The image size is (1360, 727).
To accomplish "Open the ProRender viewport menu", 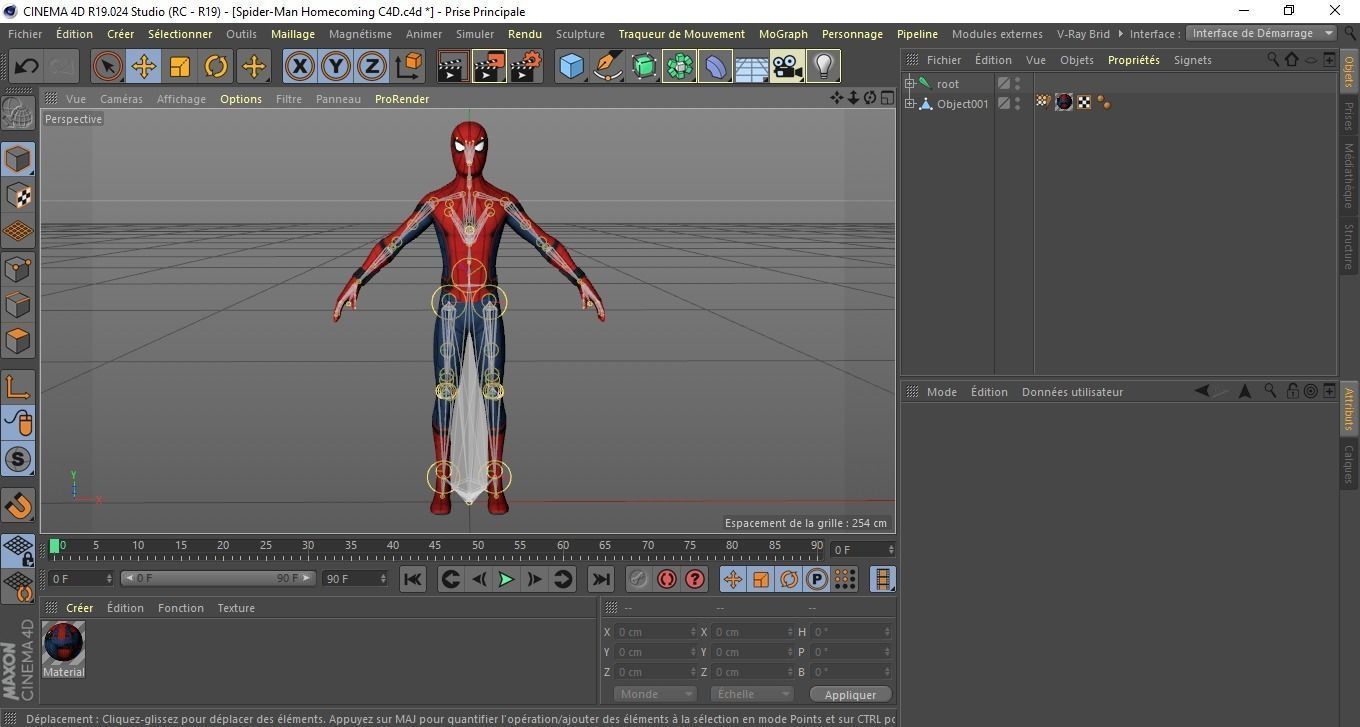I will coord(402,99).
